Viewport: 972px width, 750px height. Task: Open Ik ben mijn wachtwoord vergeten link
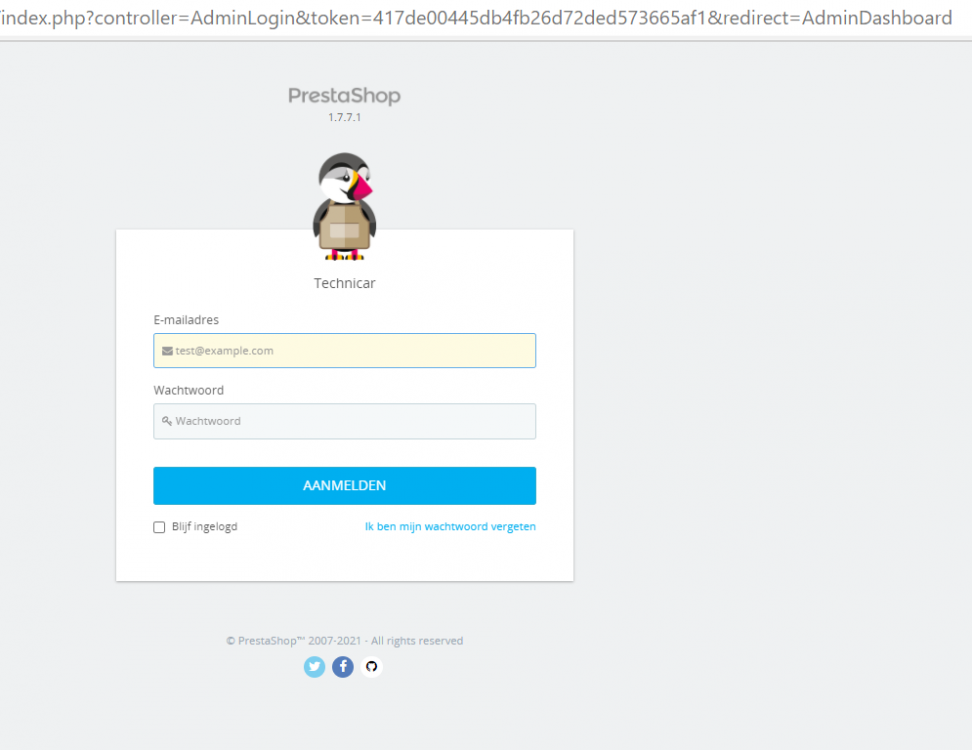450,526
